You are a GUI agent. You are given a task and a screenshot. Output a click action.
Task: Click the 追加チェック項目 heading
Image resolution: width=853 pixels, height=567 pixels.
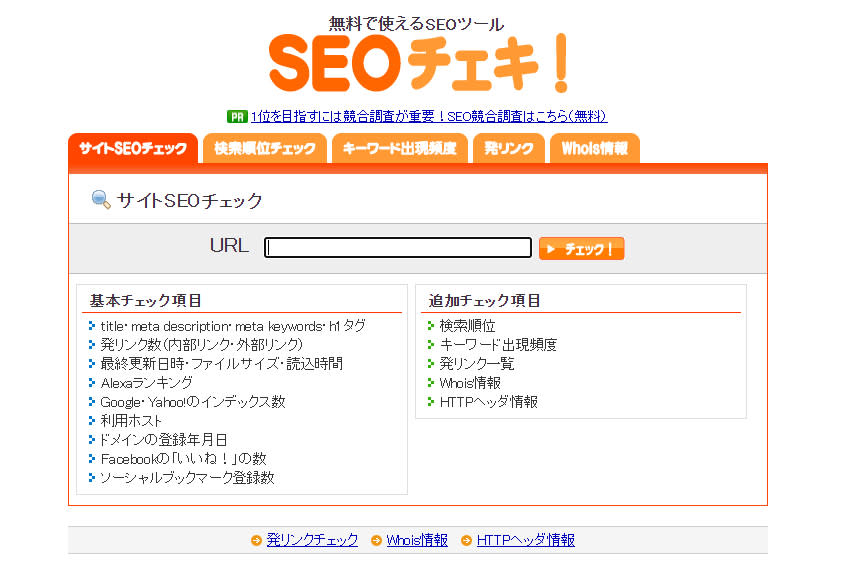click(x=484, y=300)
